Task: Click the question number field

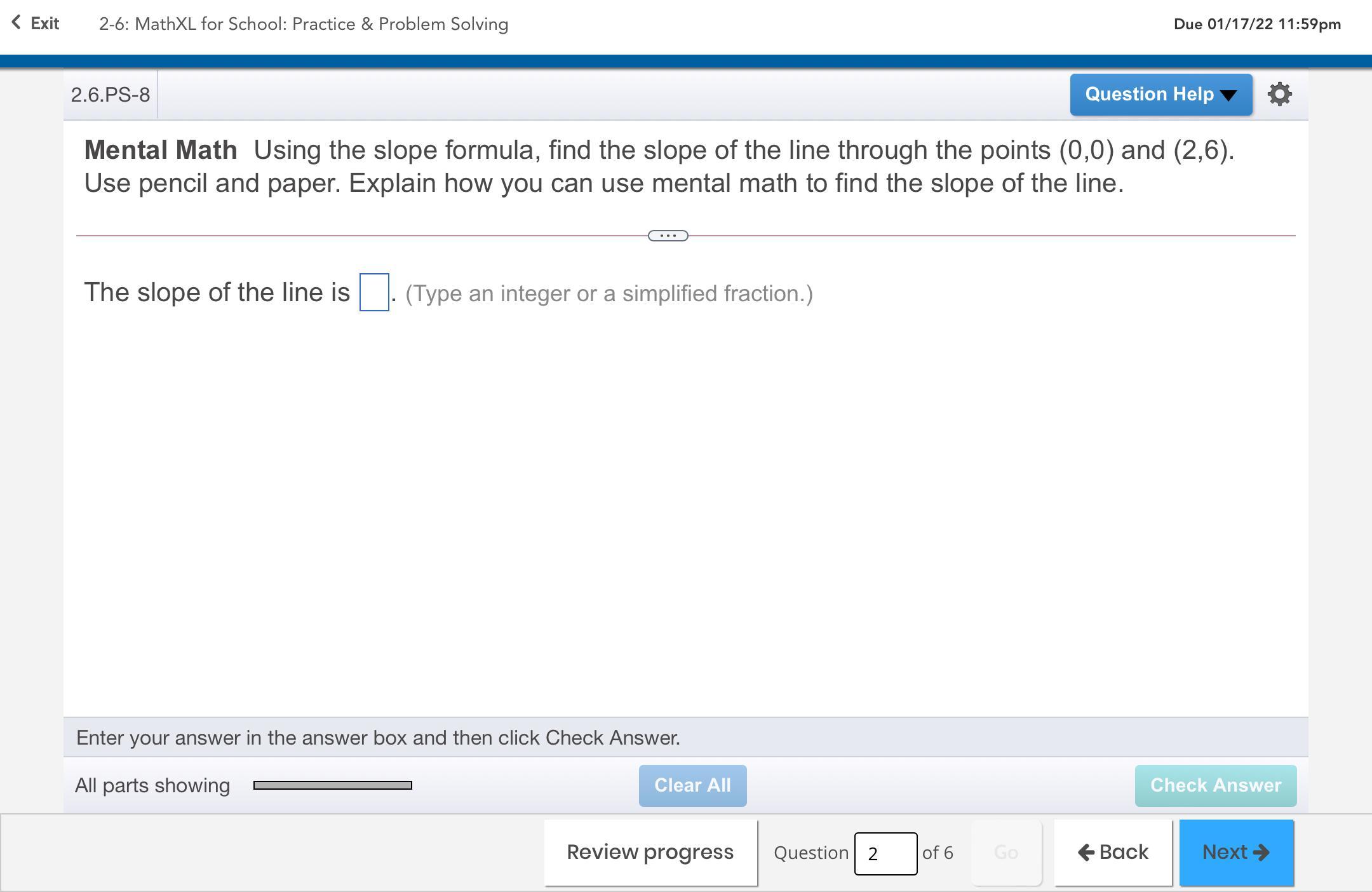Action: pos(885,853)
